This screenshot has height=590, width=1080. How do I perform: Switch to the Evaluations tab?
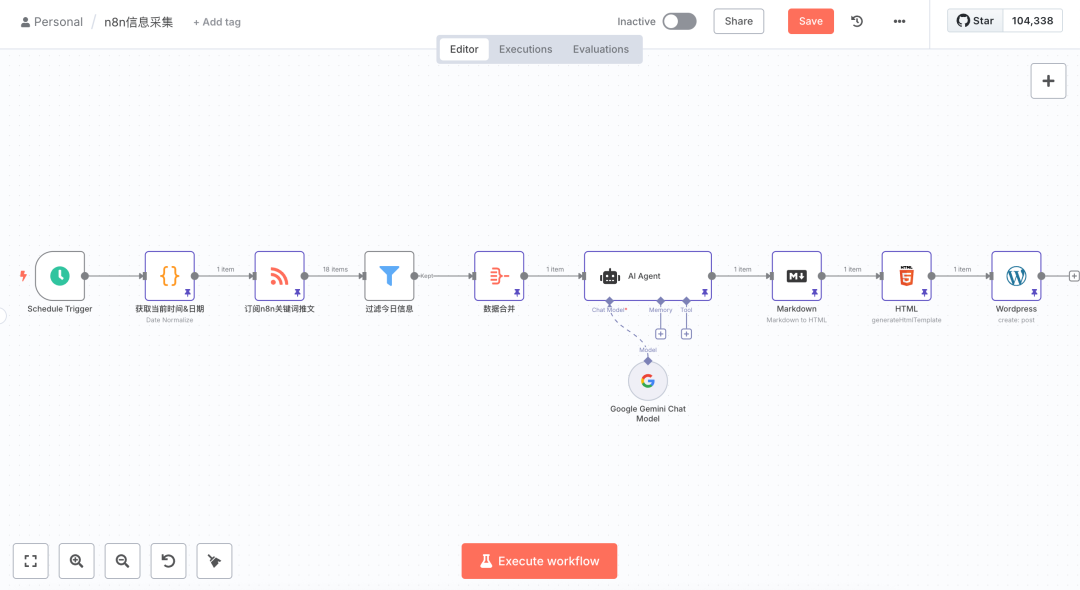click(601, 49)
